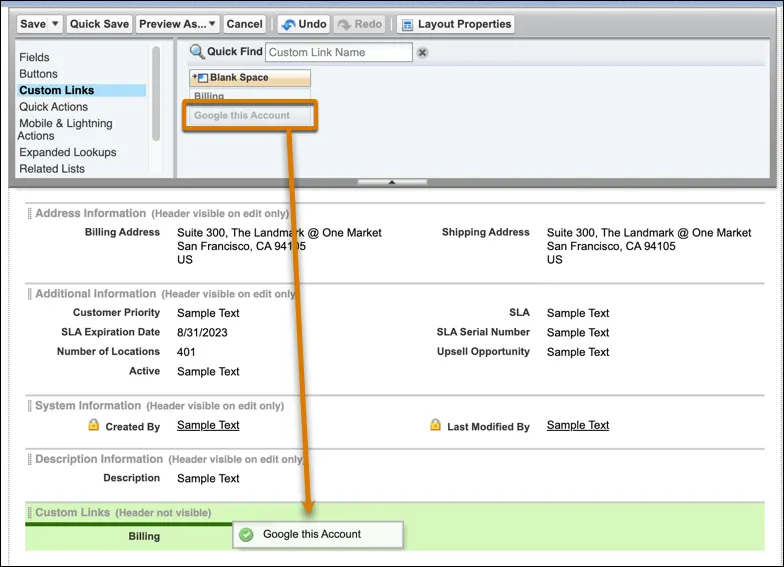Click the Shipping Address field label
The width and height of the screenshot is (784, 567).
point(486,232)
